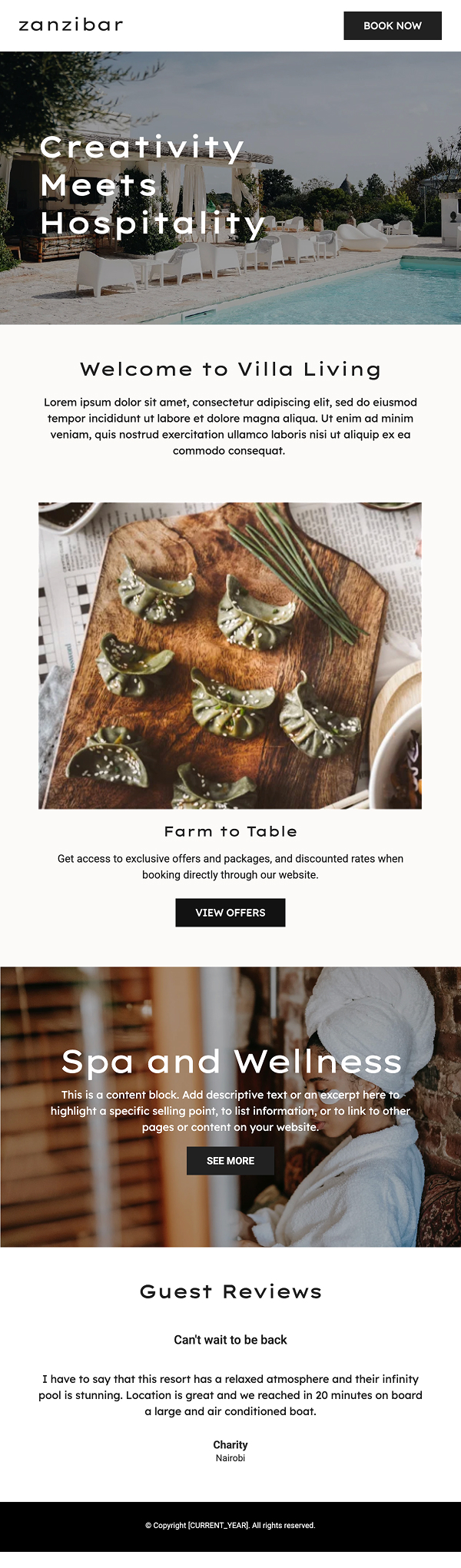Screen dimensions: 461x1568
Task: Click the reviewer location Nairobi
Action: click(230, 1458)
